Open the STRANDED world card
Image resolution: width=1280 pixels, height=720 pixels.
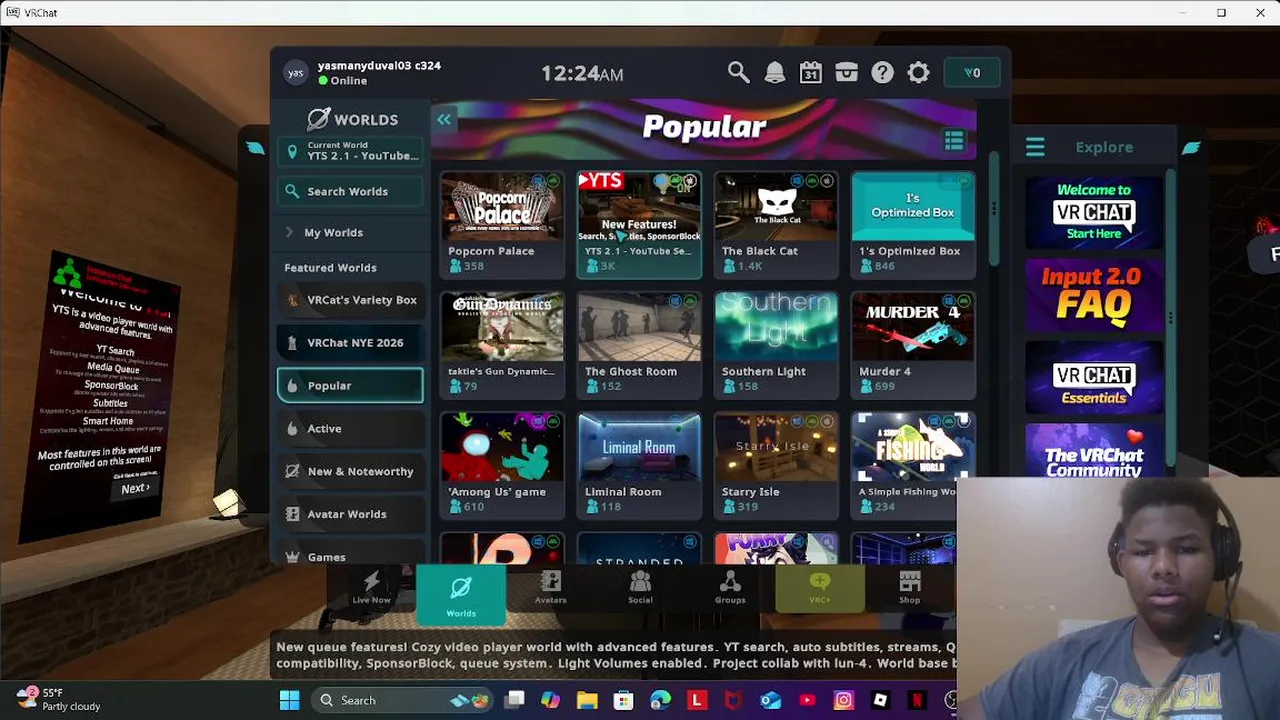639,549
